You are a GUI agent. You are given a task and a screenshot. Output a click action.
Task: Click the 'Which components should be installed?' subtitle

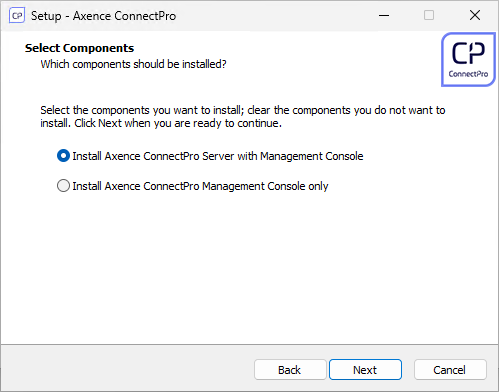(133, 64)
